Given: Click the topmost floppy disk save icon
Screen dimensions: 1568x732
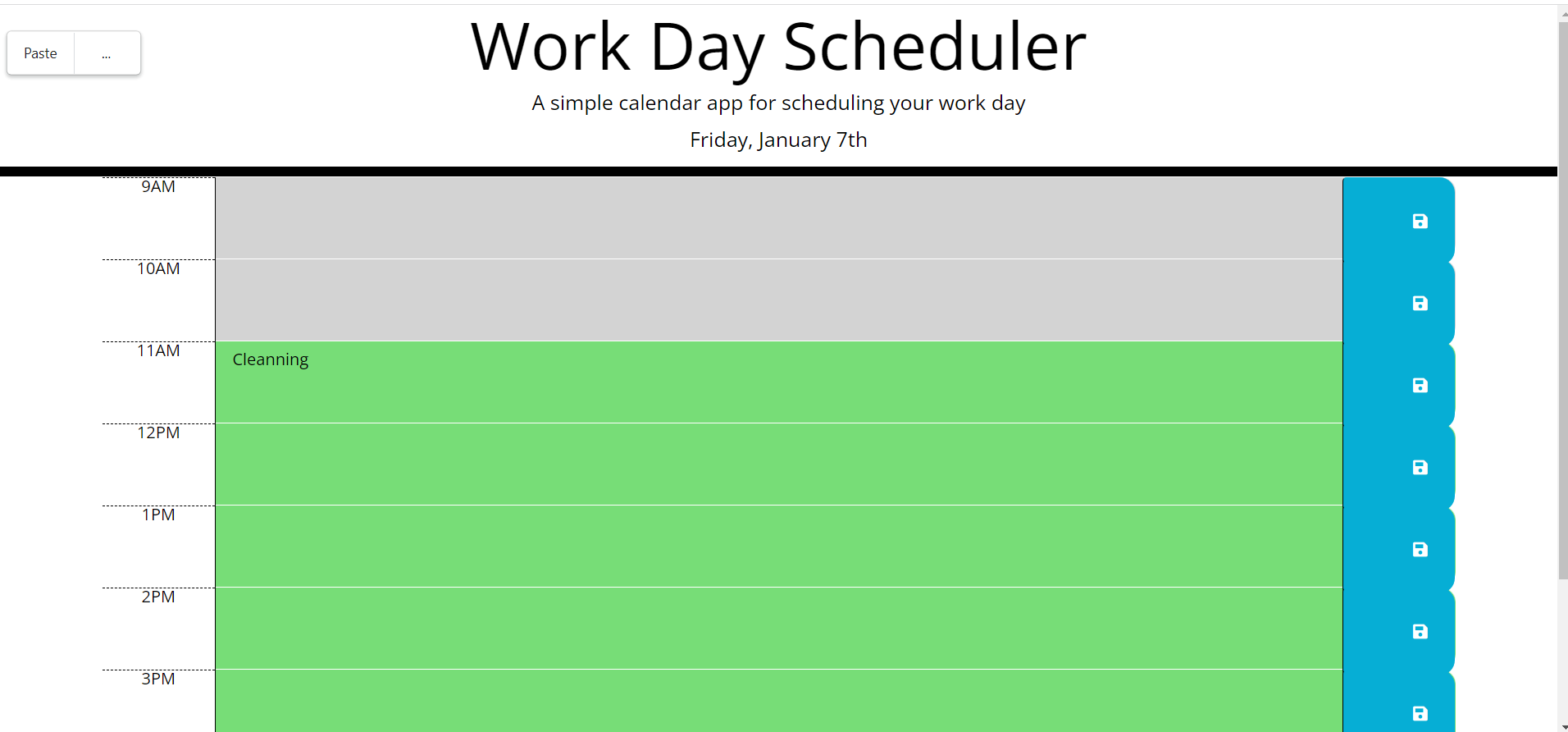Looking at the screenshot, I should (1420, 221).
